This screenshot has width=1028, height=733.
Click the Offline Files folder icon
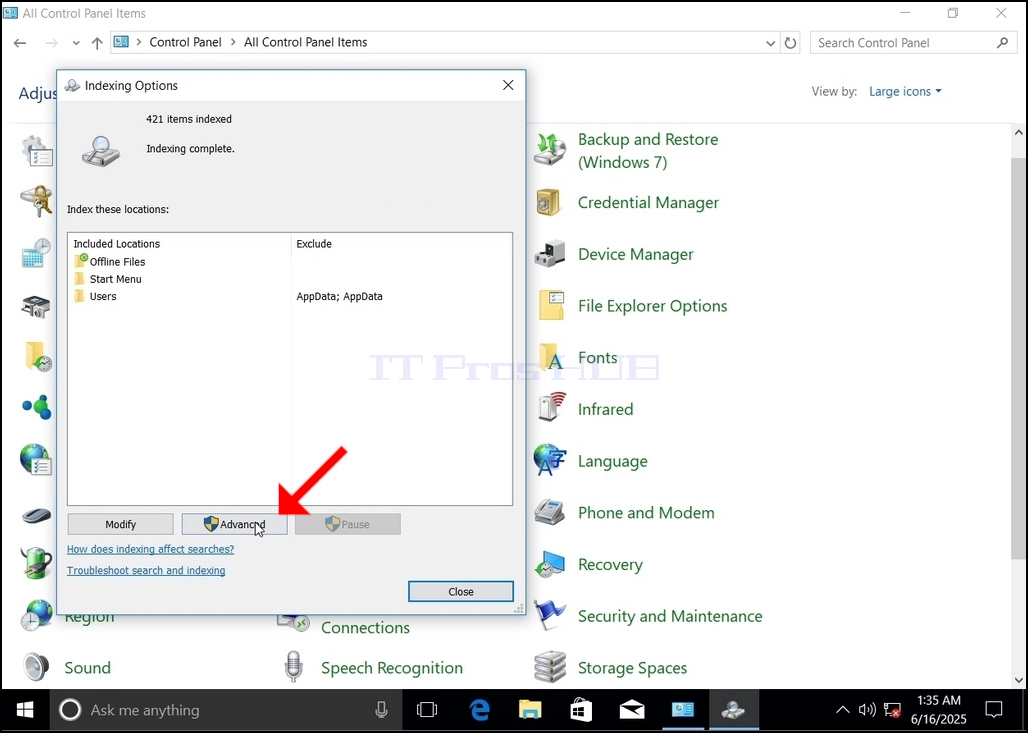tap(81, 261)
